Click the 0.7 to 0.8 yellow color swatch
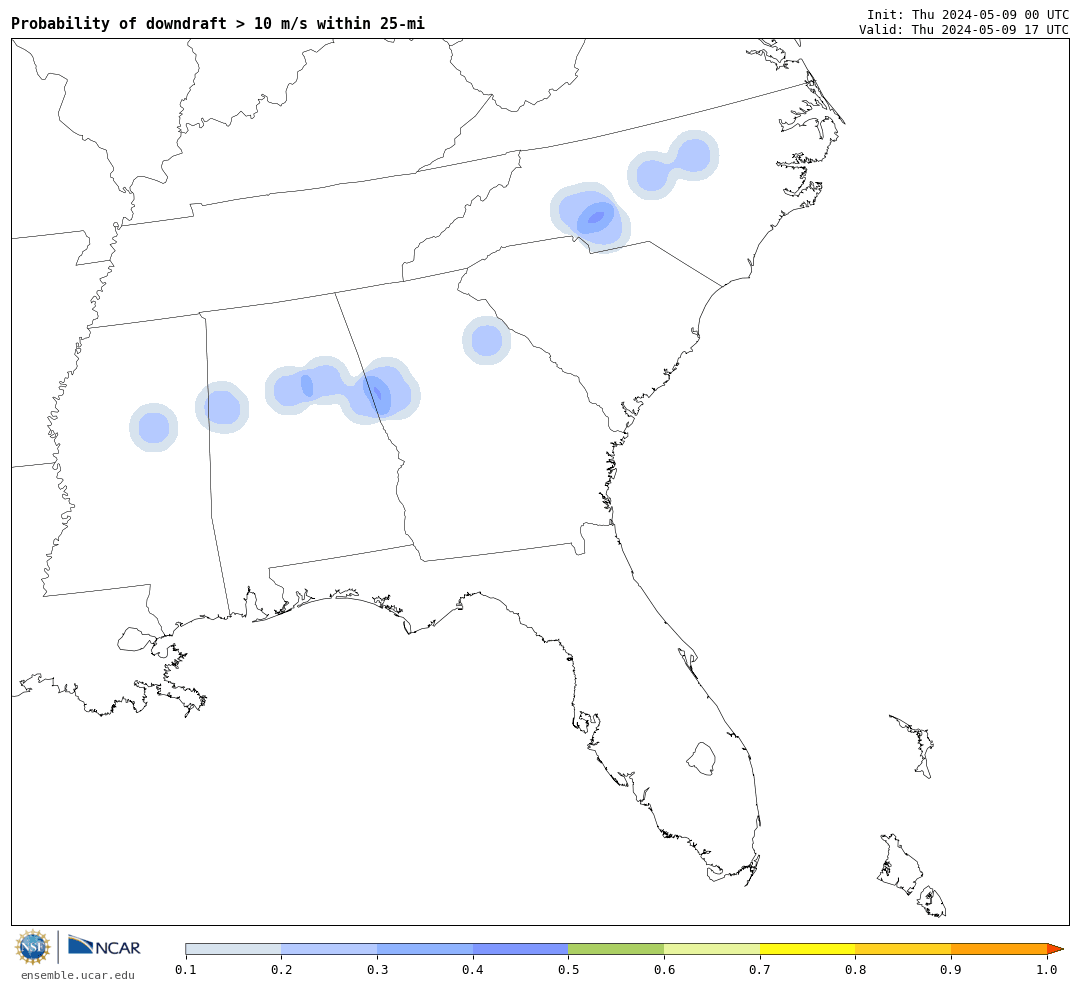 [808, 949]
